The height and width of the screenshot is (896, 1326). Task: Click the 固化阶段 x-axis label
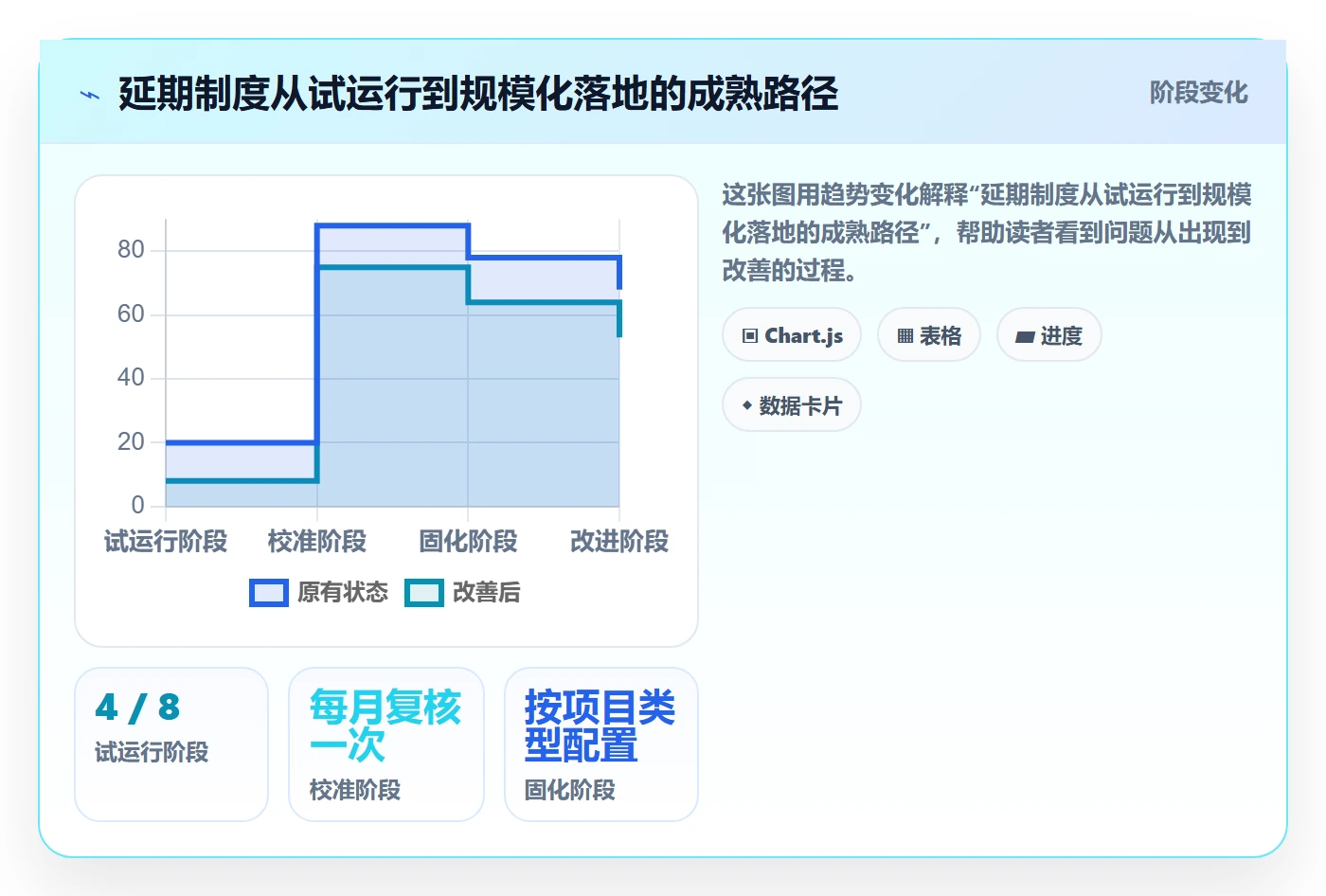pyautogui.click(x=468, y=542)
